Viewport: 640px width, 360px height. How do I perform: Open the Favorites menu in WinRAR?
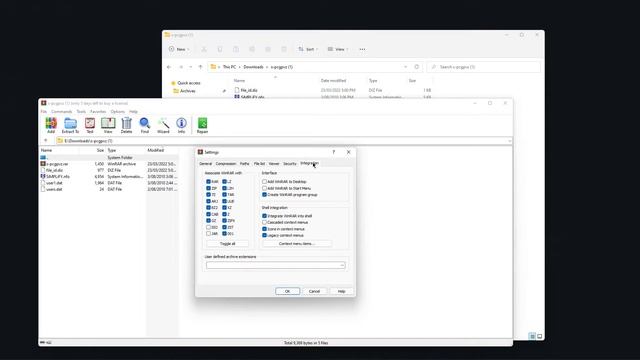(98, 111)
